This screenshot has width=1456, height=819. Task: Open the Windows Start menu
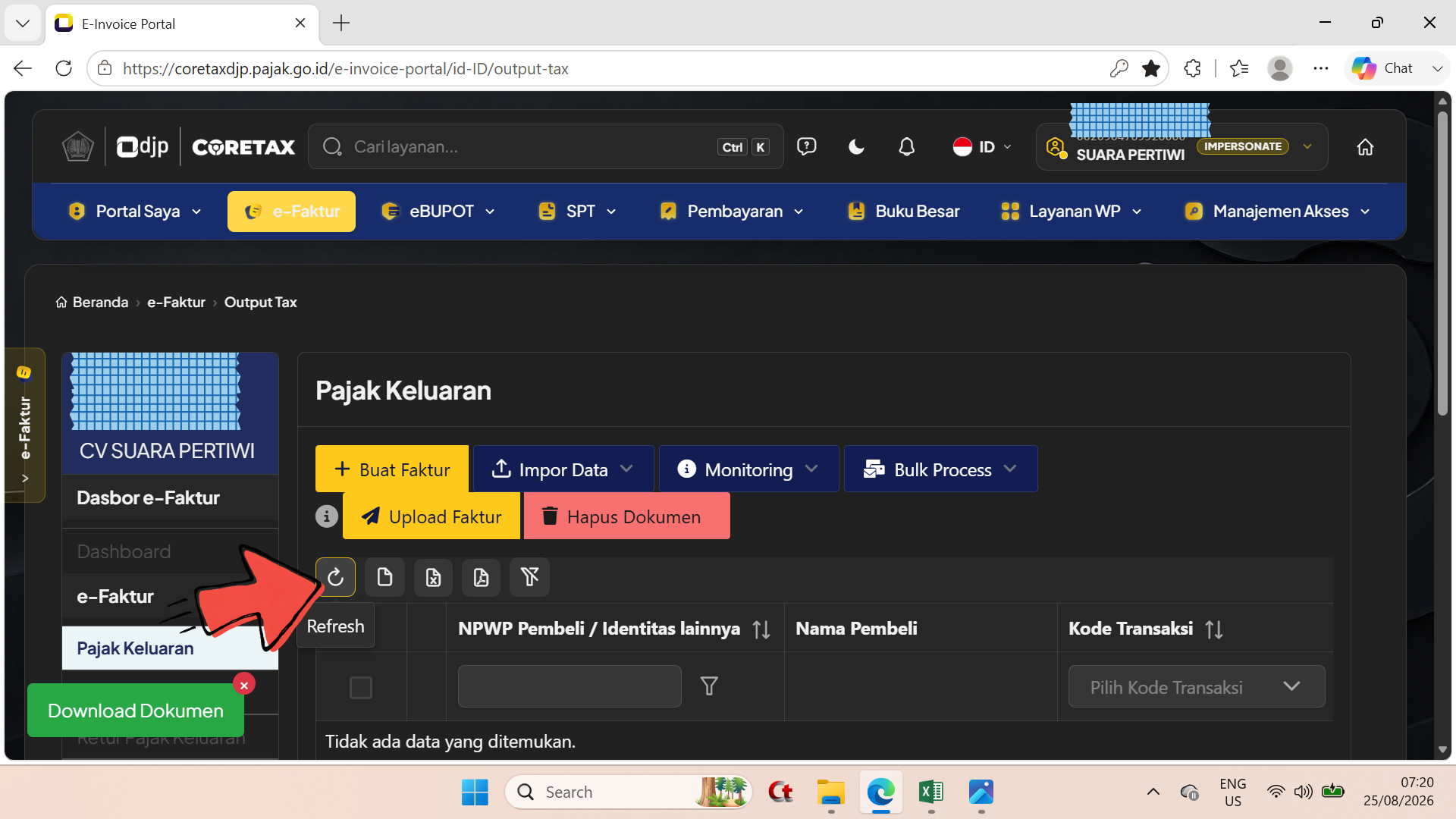pos(475,792)
